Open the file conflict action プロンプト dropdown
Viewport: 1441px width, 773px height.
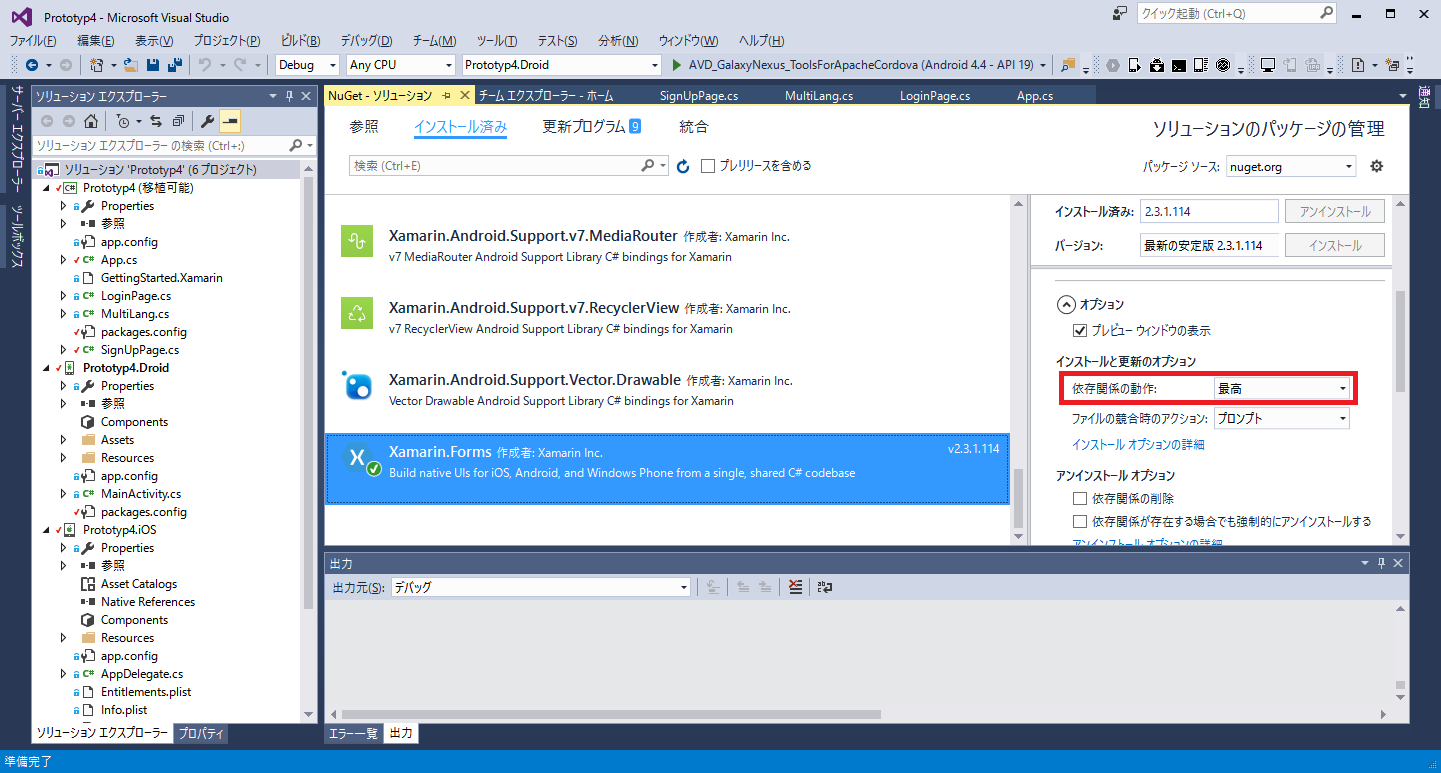pyautogui.click(x=1281, y=419)
